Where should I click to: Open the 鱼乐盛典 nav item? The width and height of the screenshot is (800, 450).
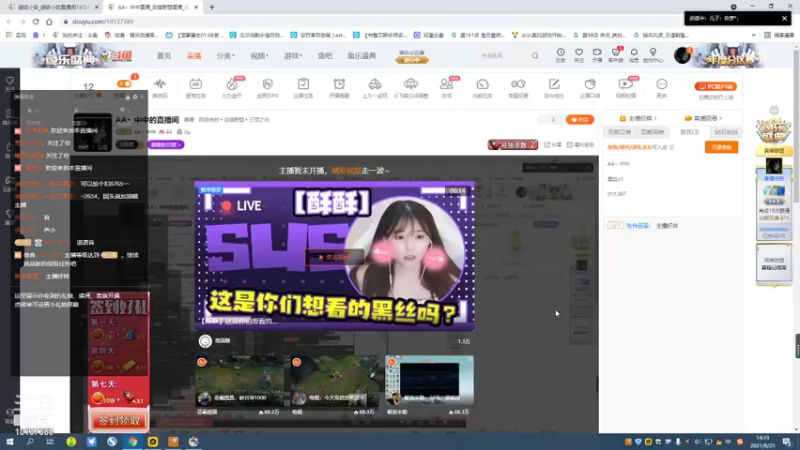pyautogui.click(x=362, y=56)
